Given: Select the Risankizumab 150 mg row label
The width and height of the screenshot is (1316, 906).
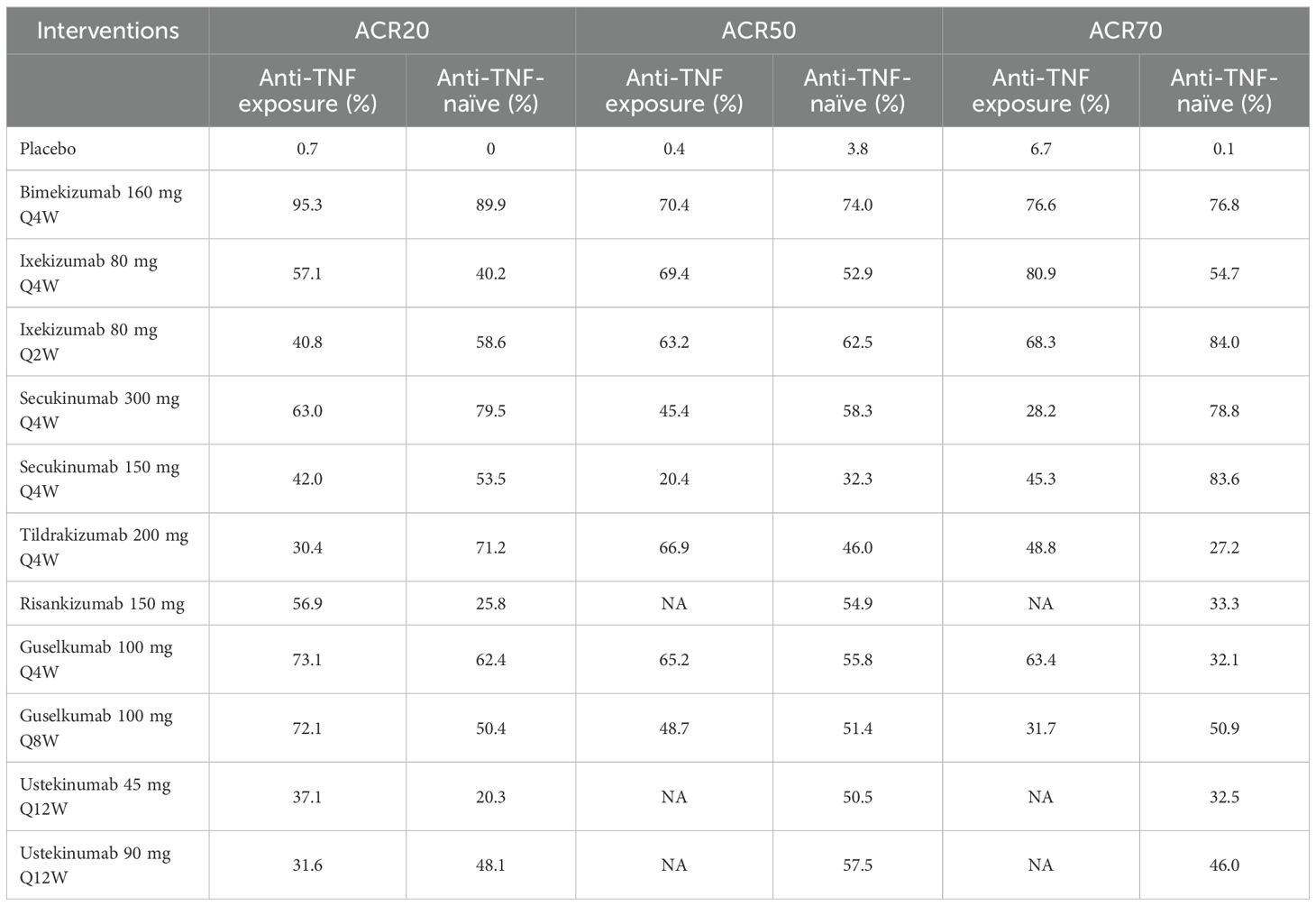Looking at the screenshot, I should [102, 603].
